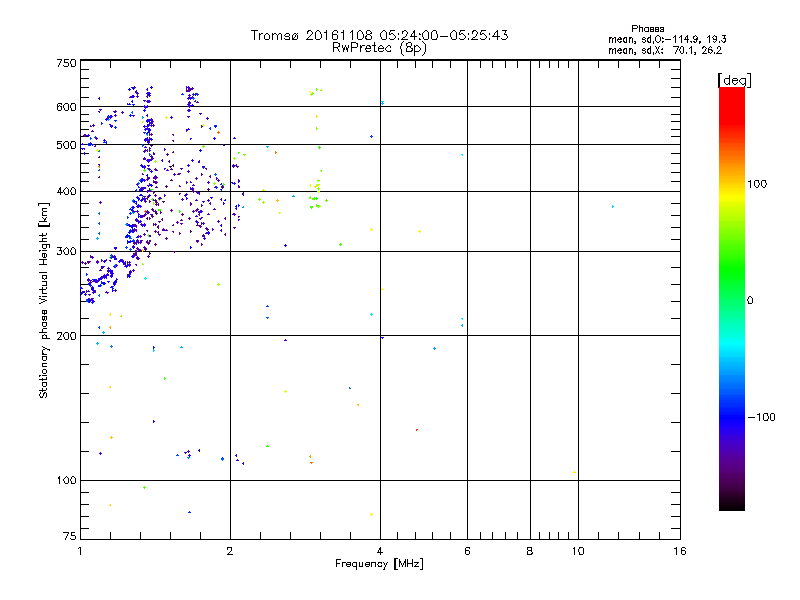Click the lone cyan data point right of 10 MHz
This screenshot has width=800, height=600.
click(613, 207)
